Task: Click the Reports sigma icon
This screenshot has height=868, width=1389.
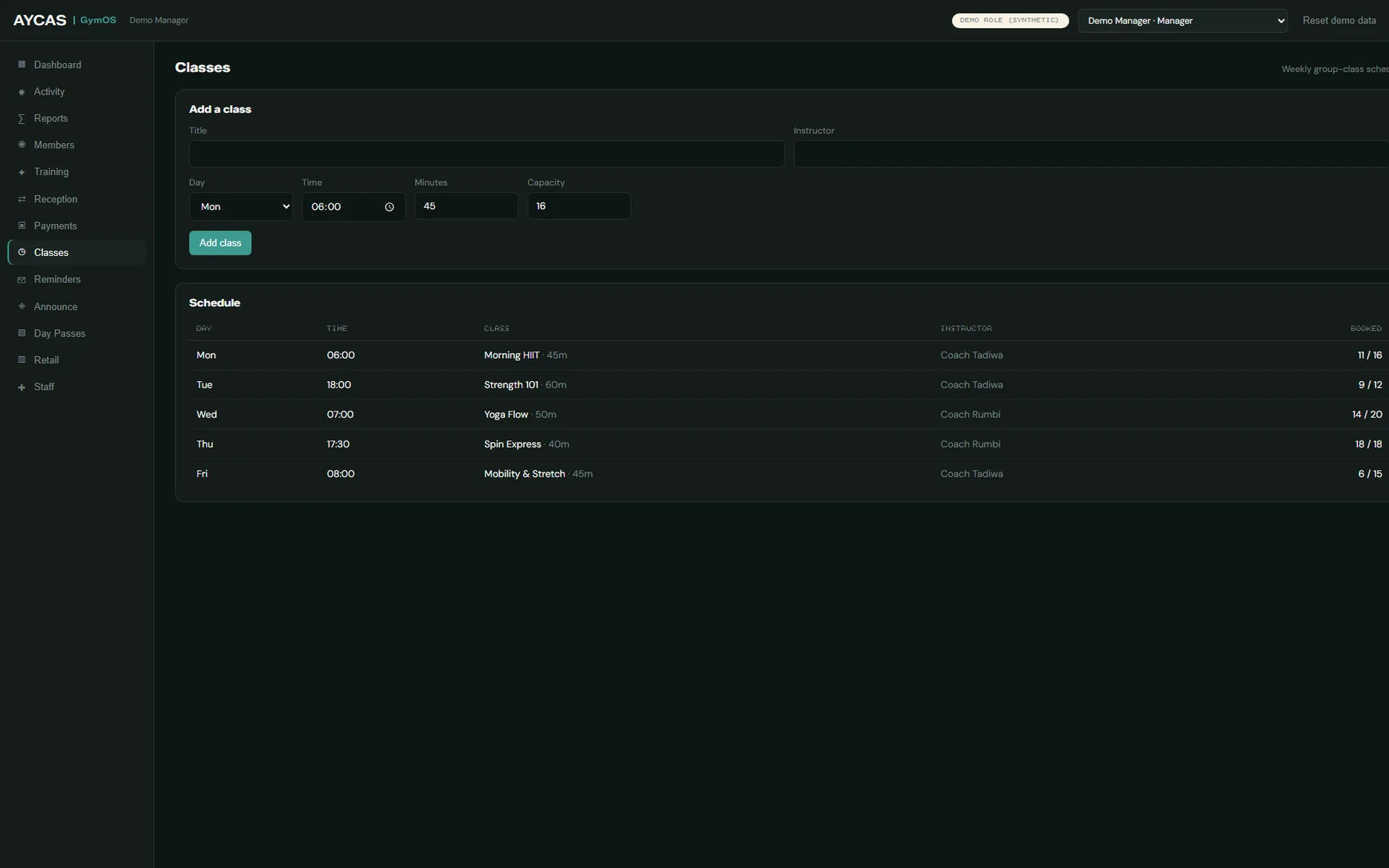Action: click(22, 119)
